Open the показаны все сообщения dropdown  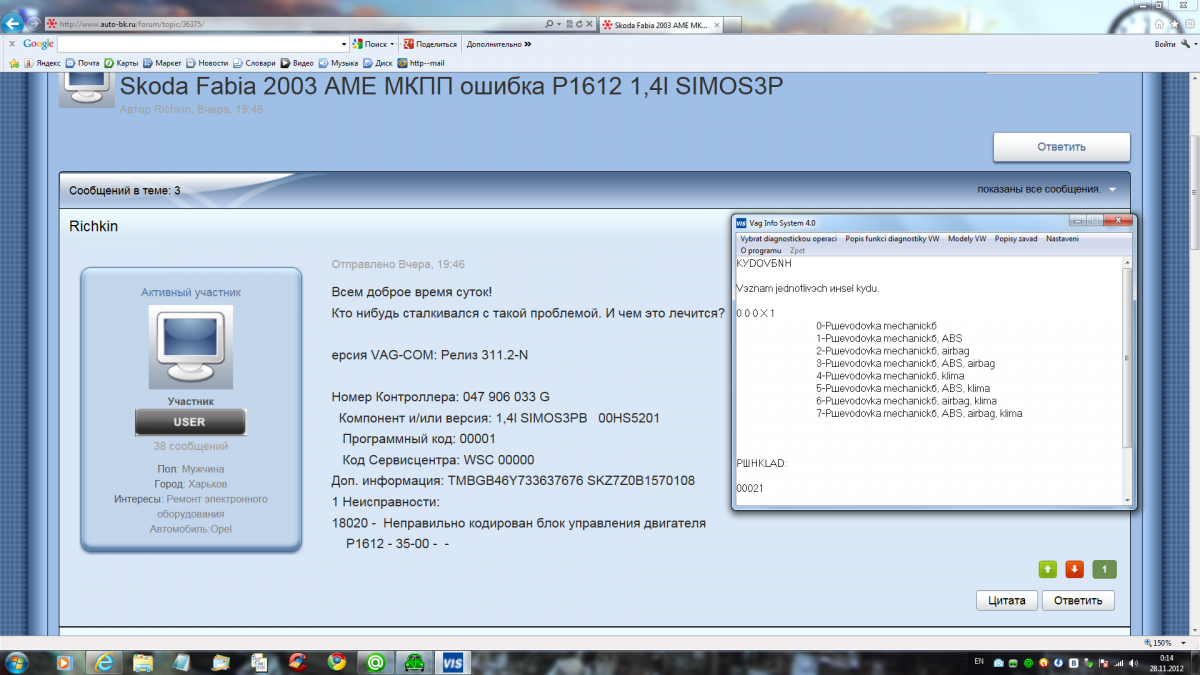tap(1047, 189)
